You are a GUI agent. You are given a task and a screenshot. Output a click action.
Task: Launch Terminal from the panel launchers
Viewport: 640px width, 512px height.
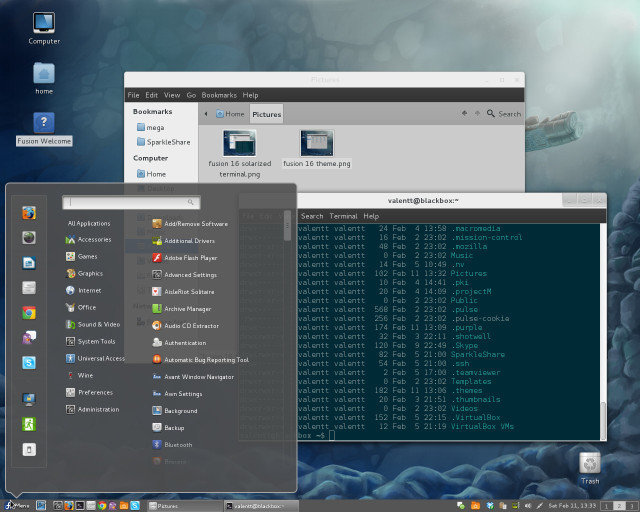point(80,506)
